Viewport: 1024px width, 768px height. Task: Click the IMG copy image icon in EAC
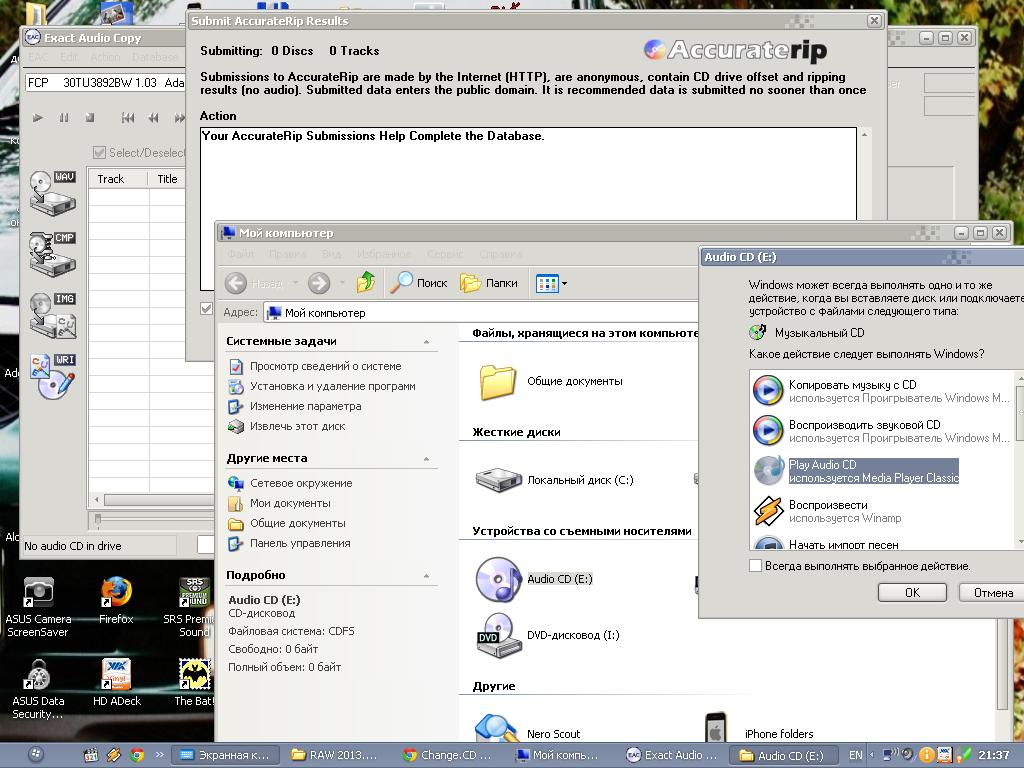[53, 315]
